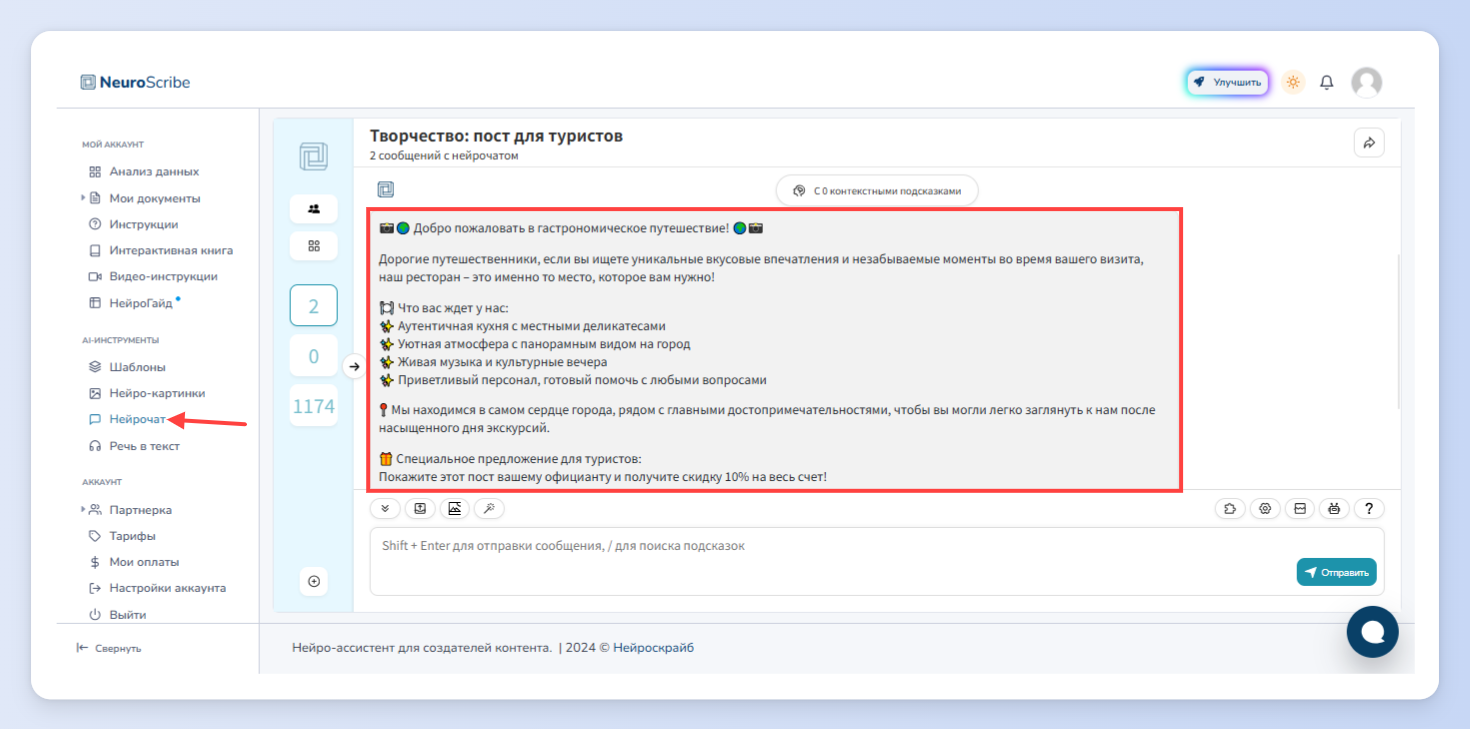
Task: Click line Уютная атмосфера с панорамным видом
Action: [544, 344]
